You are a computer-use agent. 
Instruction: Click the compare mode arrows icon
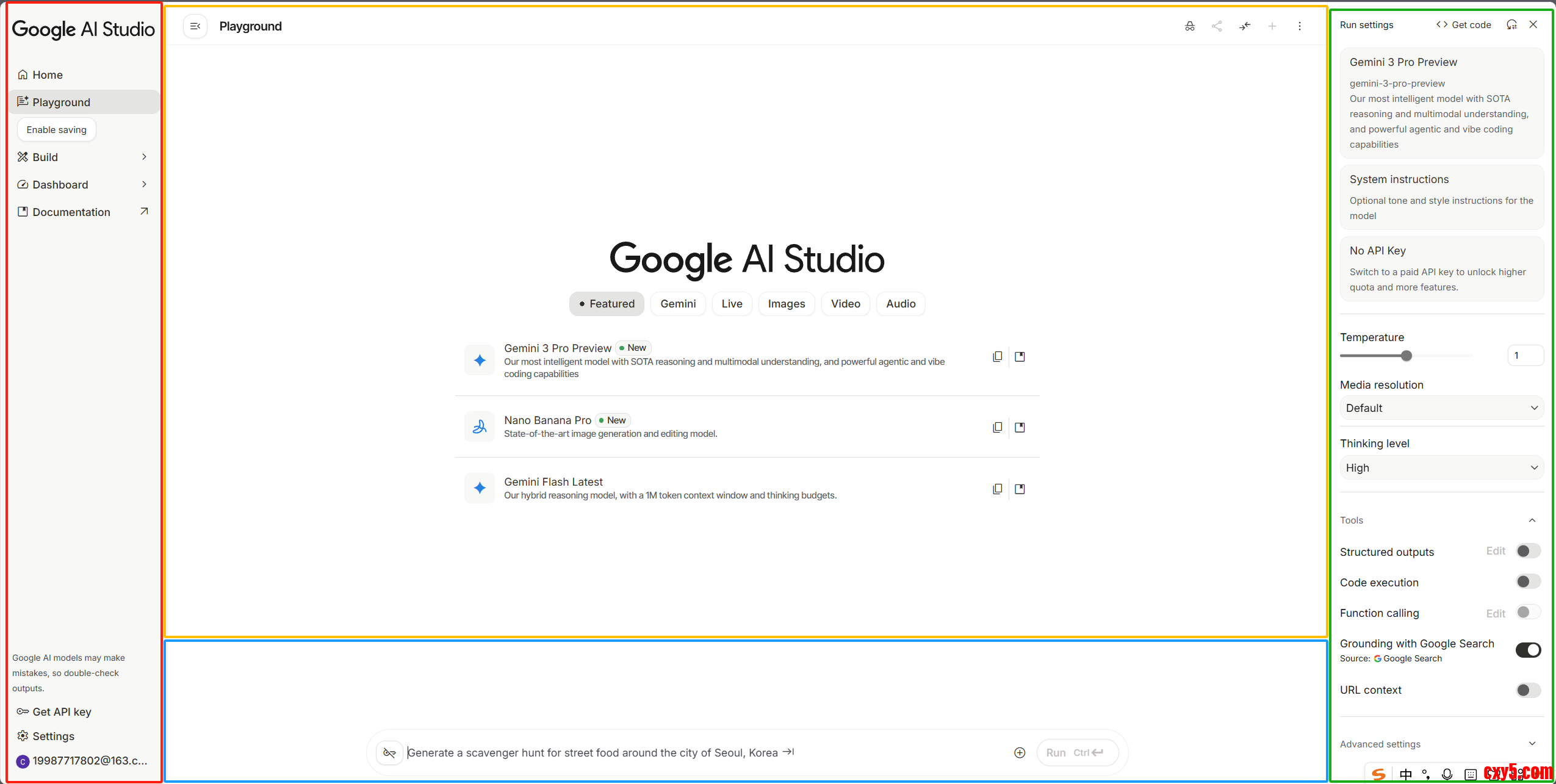[x=1244, y=26]
